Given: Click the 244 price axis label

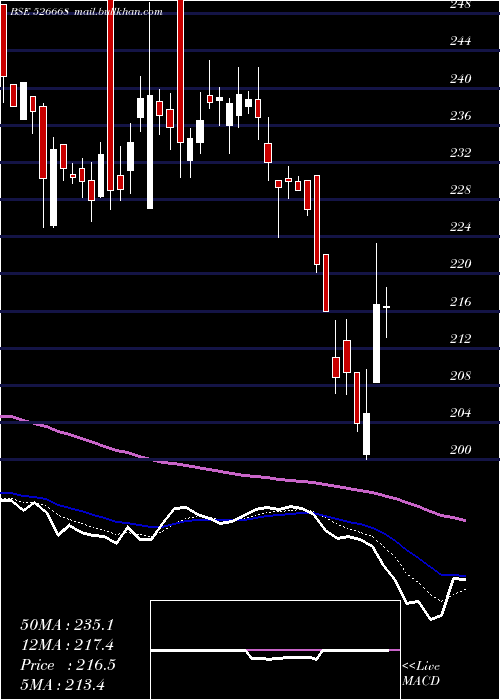Looking at the screenshot, I should [460, 42].
